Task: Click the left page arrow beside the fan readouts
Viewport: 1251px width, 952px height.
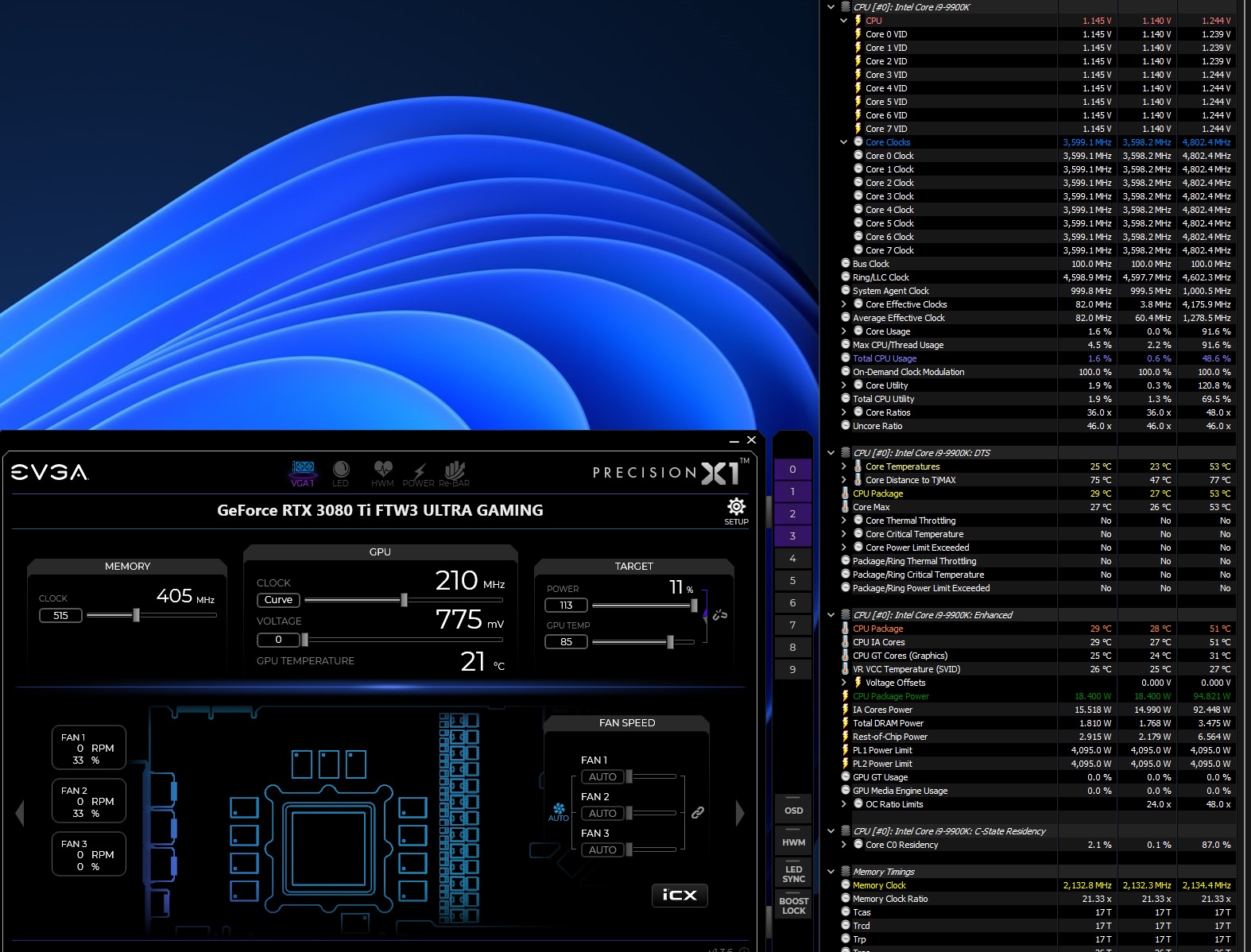Action: [21, 812]
